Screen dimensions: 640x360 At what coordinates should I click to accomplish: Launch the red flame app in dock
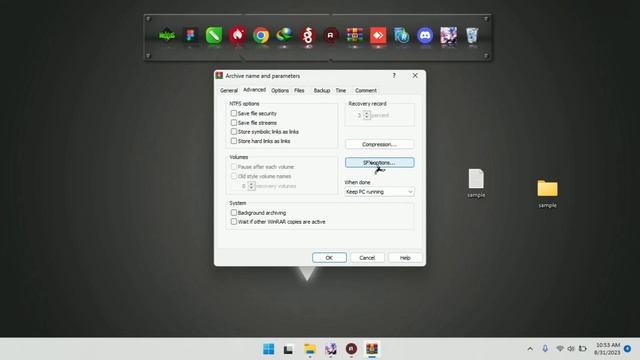[x=238, y=36]
